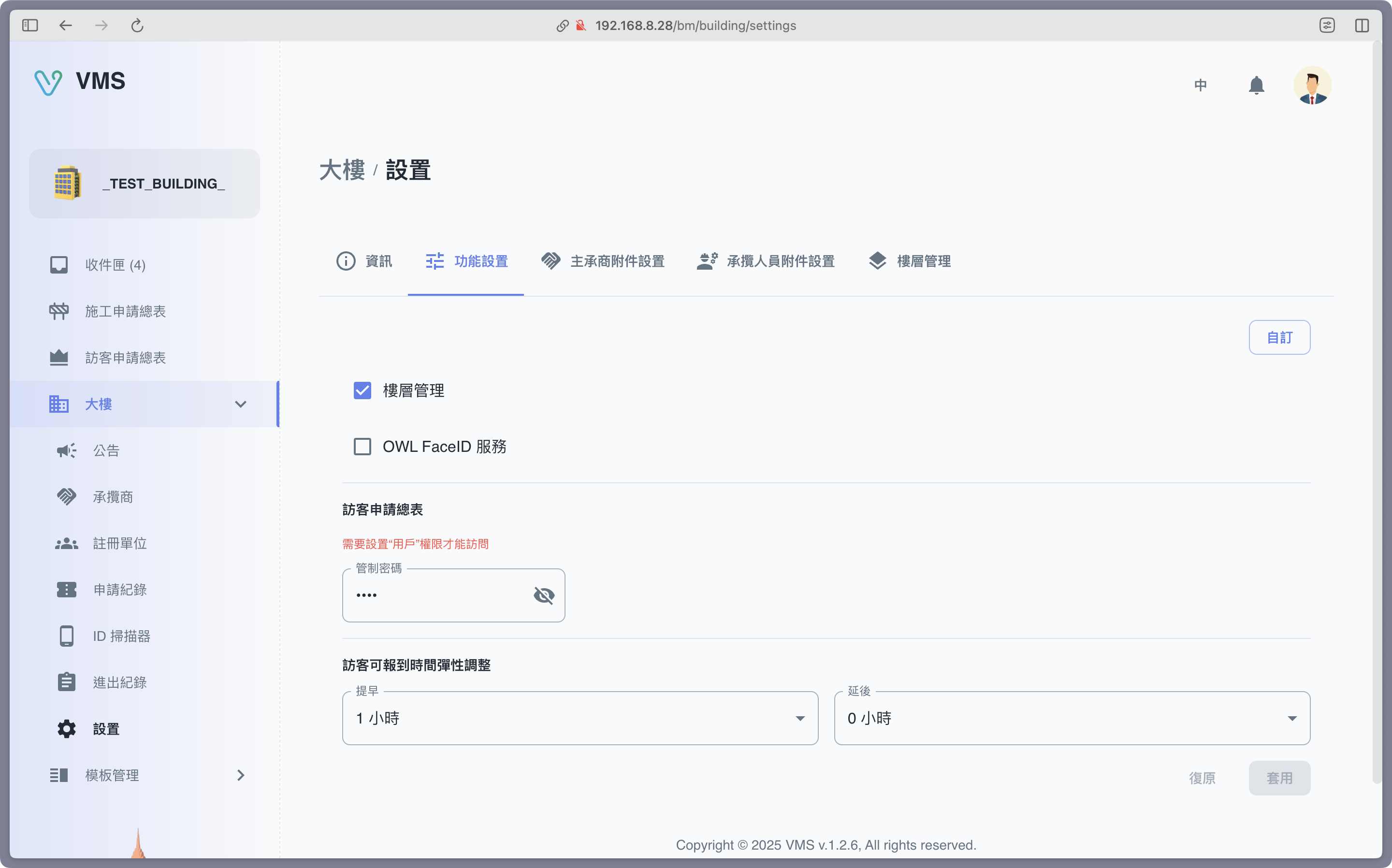Open the notifications bell icon
The width and height of the screenshot is (1392, 868).
tap(1256, 85)
